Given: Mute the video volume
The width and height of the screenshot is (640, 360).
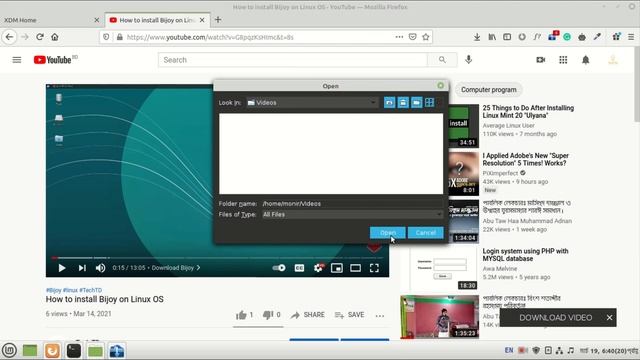Looking at the screenshot, I should coord(100,268).
